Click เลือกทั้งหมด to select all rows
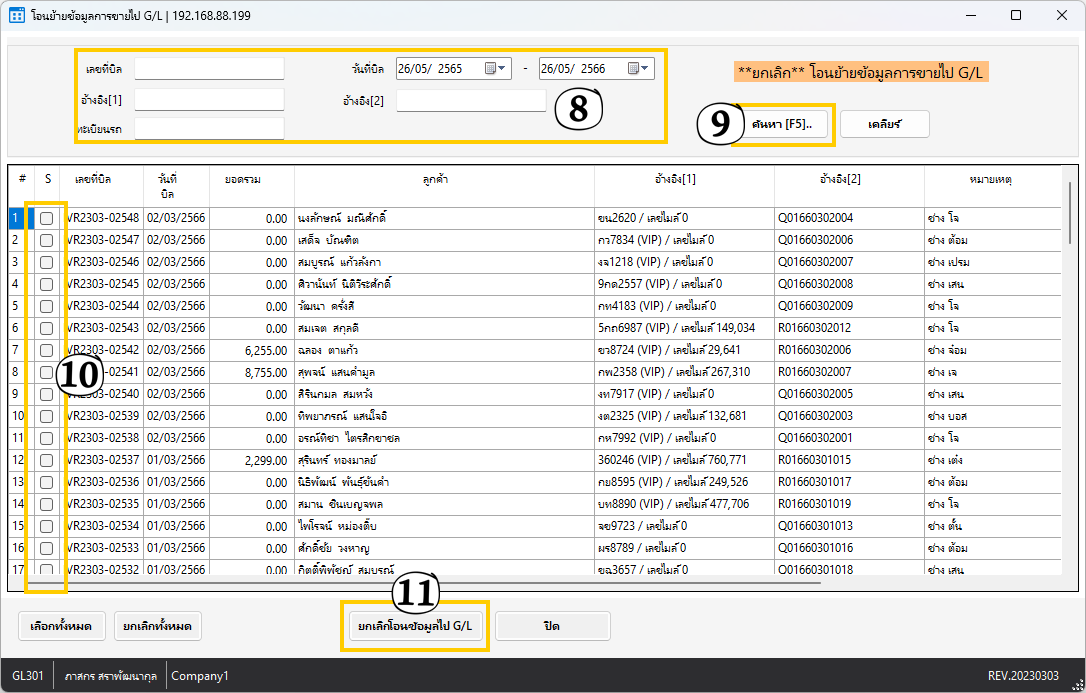Viewport: 1086px width, 693px height. 61,626
